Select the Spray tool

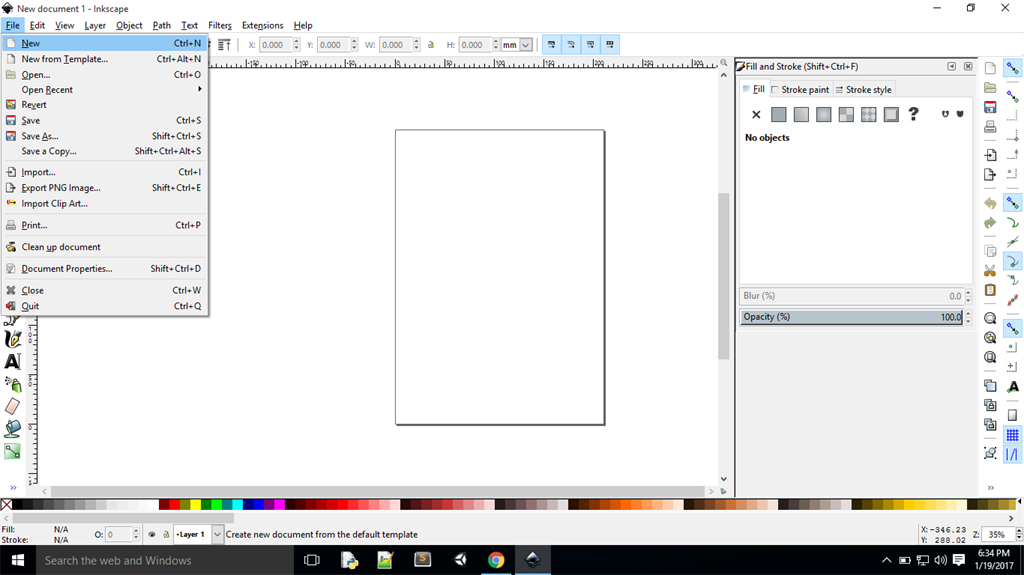[x=12, y=384]
